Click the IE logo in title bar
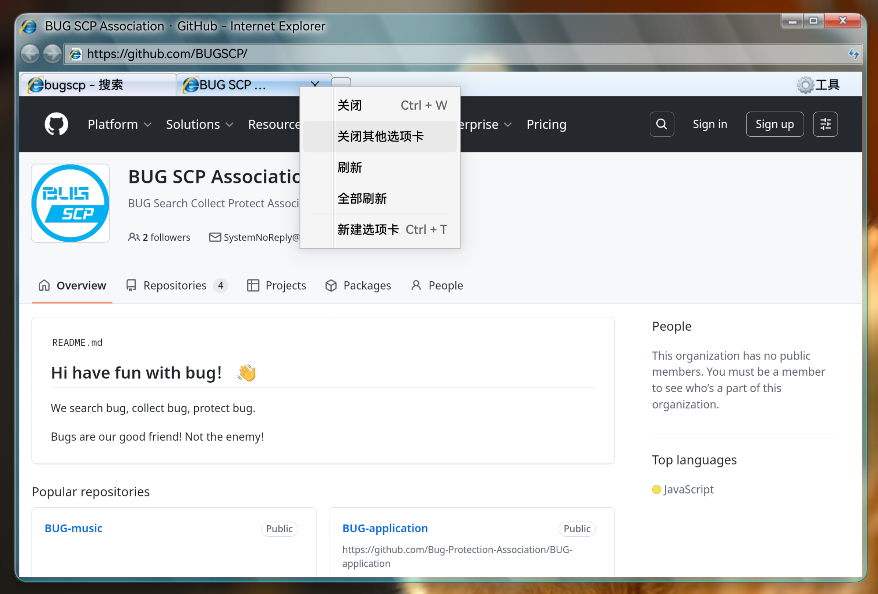The image size is (878, 594). click(29, 26)
